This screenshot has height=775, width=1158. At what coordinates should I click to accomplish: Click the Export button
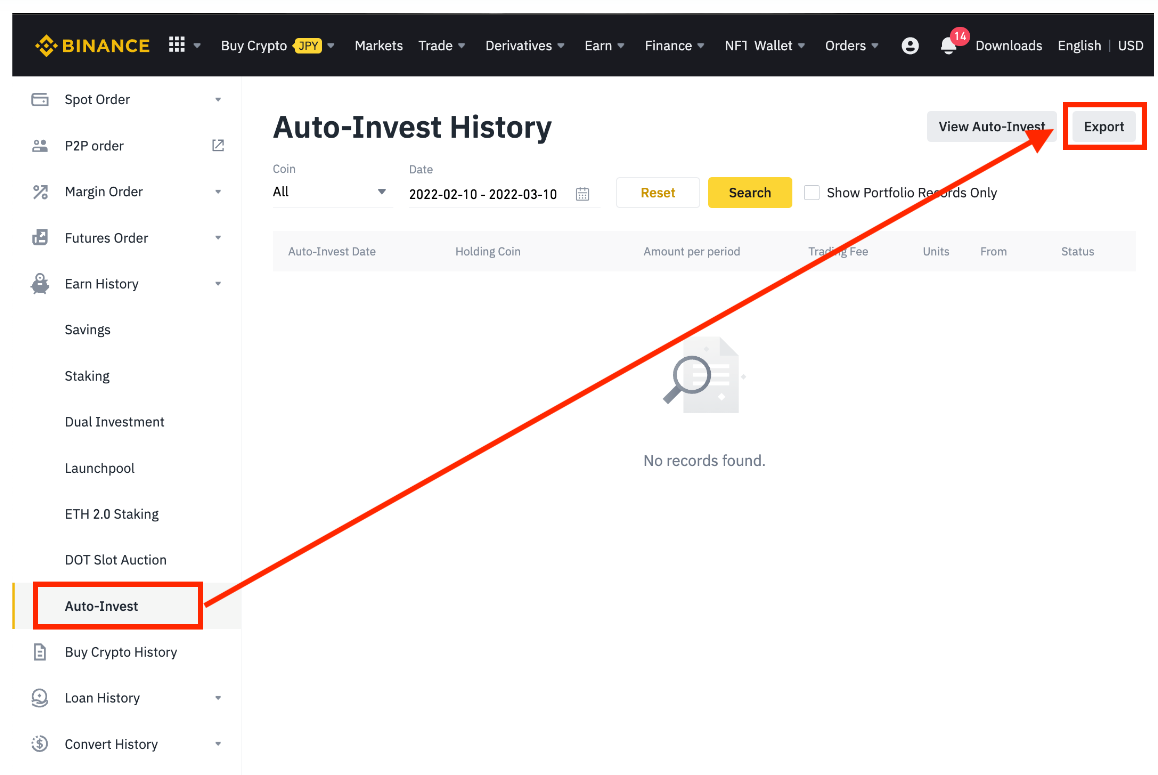click(x=1103, y=126)
